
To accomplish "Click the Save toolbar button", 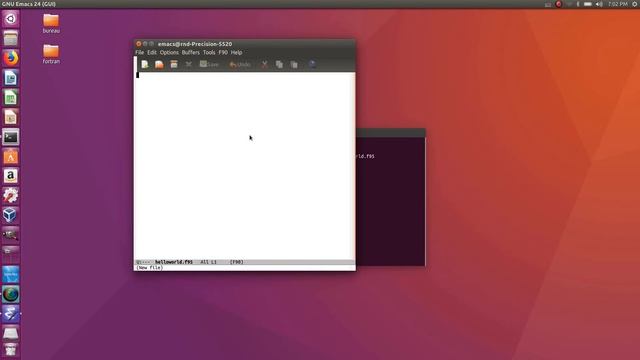I will click(209, 64).
